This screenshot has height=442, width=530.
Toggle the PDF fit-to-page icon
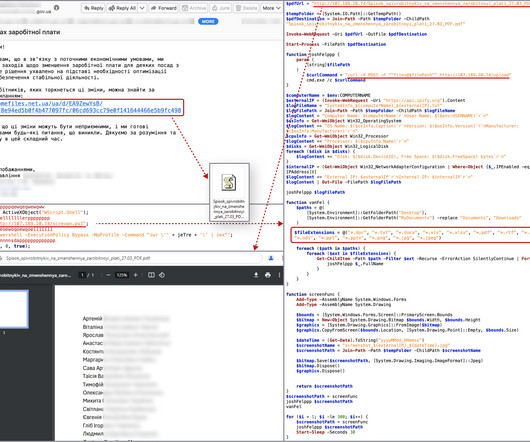pyautogui.click(x=151, y=275)
